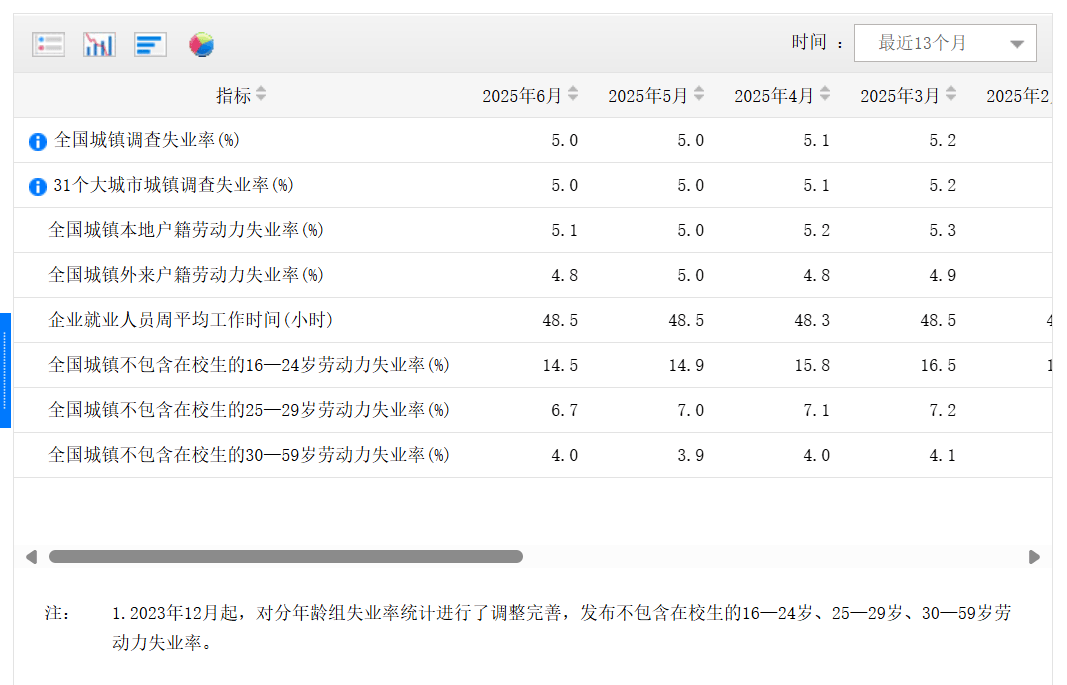This screenshot has height=685, width=1067.
Task: Sort the 2025年6月 column
Action: [x=573, y=94]
